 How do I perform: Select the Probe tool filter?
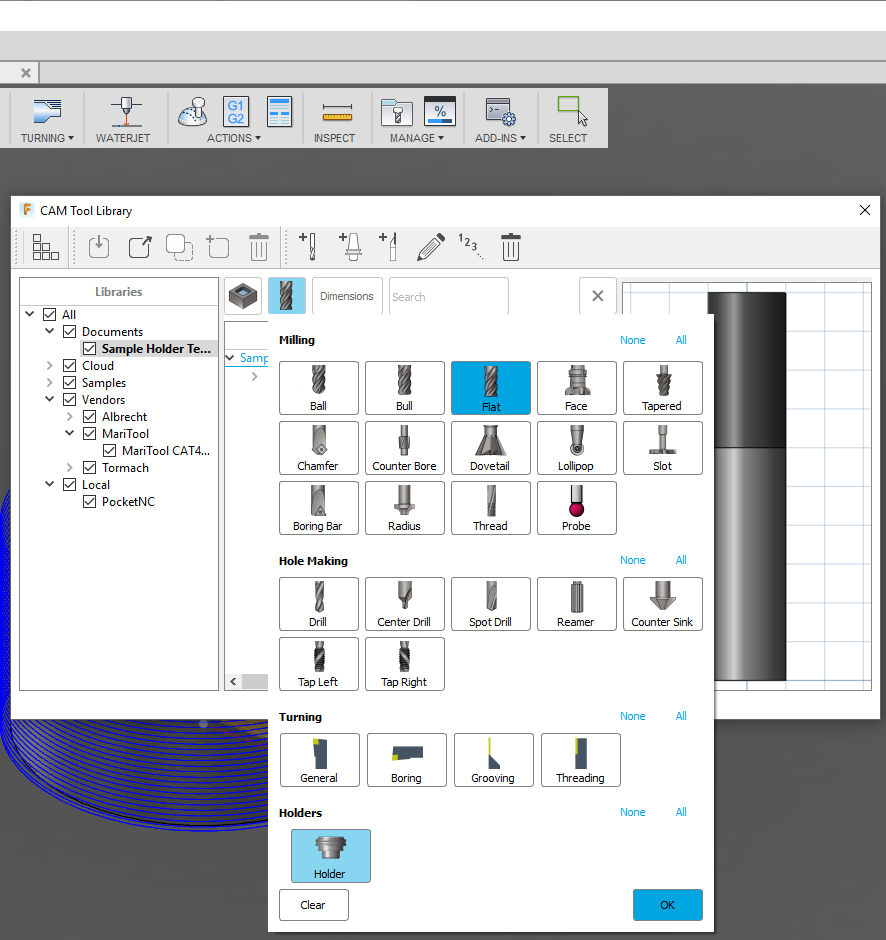[x=577, y=508]
